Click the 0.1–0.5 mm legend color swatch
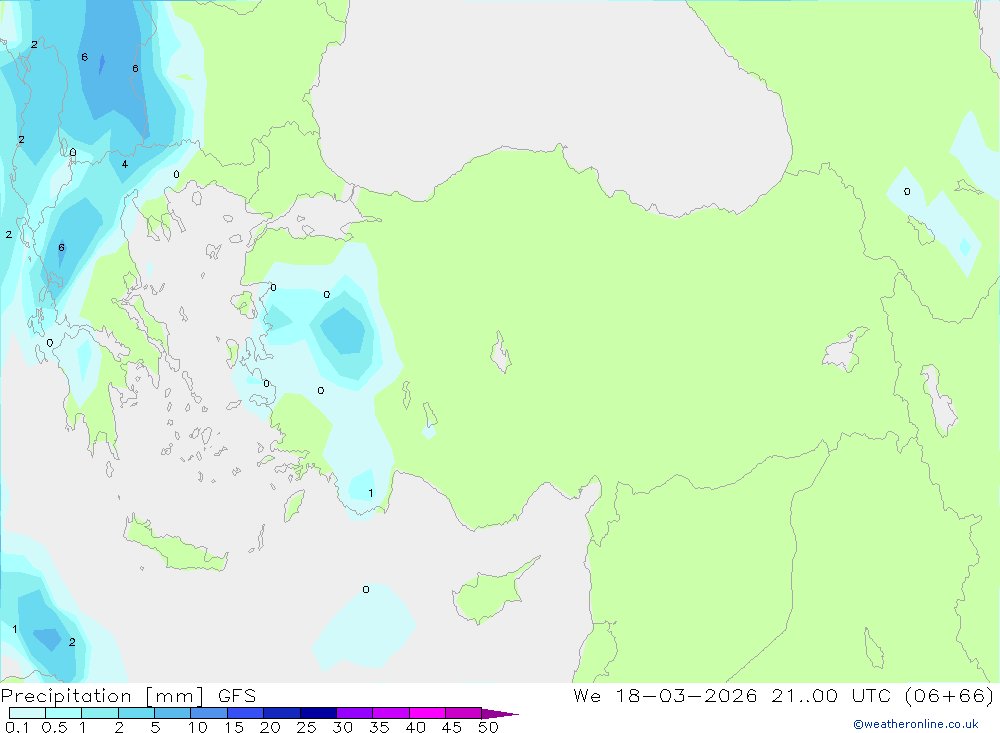The height and width of the screenshot is (733, 1000). 27,713
